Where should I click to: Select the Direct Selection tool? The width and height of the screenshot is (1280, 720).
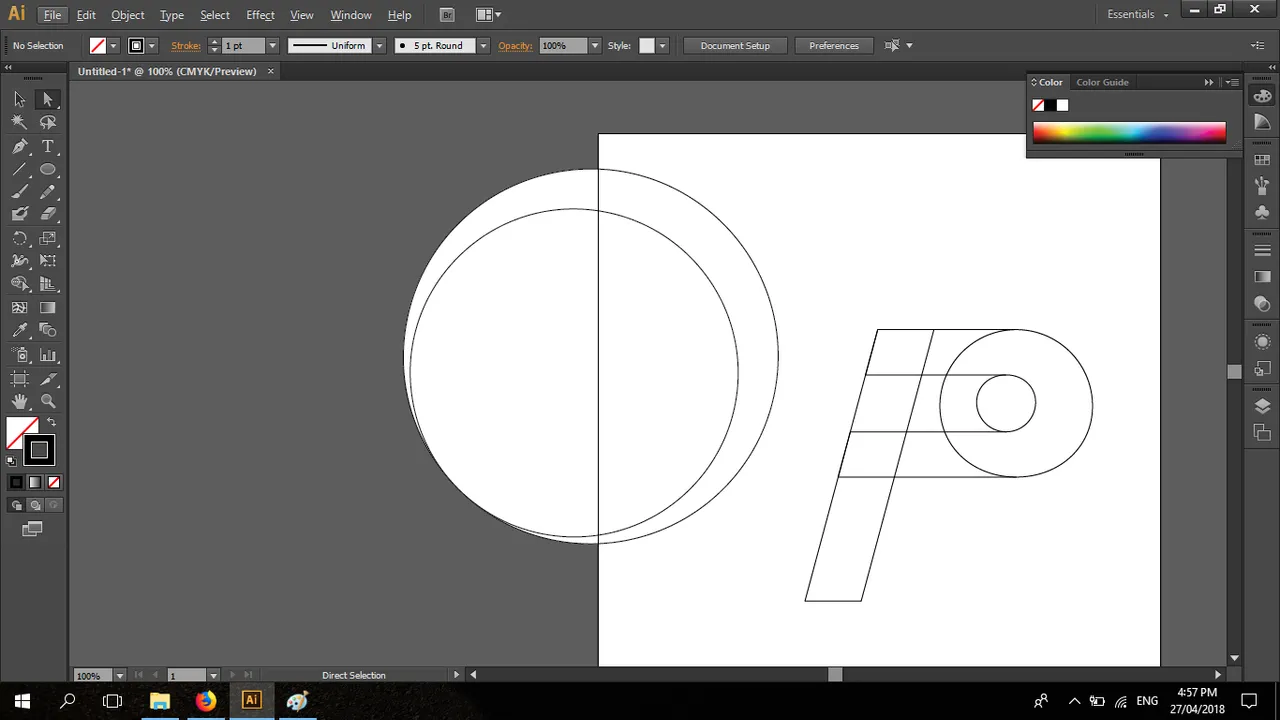coord(47,99)
